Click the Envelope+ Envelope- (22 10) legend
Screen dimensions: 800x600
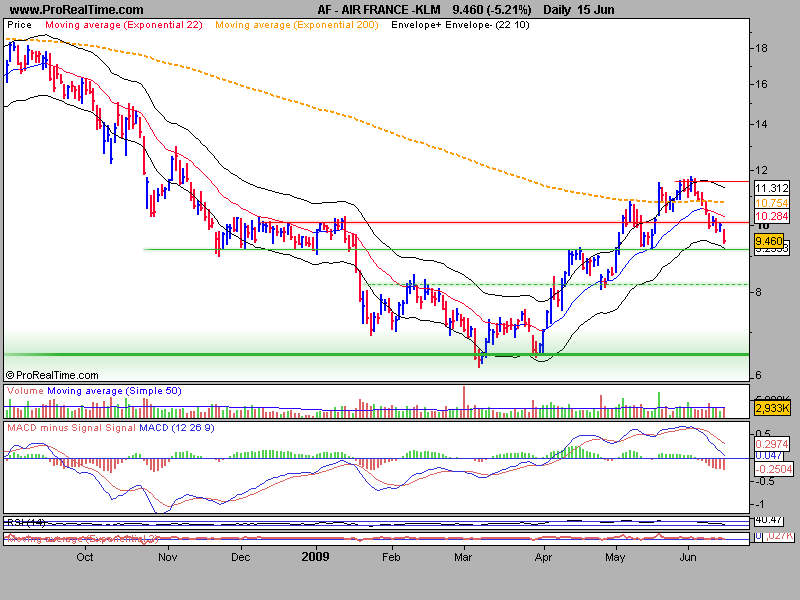(460, 24)
